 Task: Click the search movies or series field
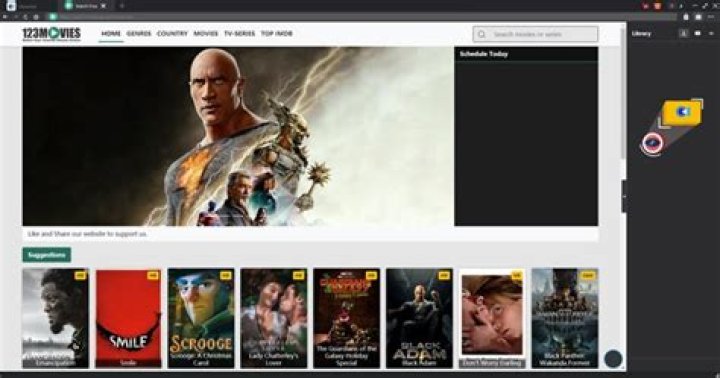tap(535, 34)
